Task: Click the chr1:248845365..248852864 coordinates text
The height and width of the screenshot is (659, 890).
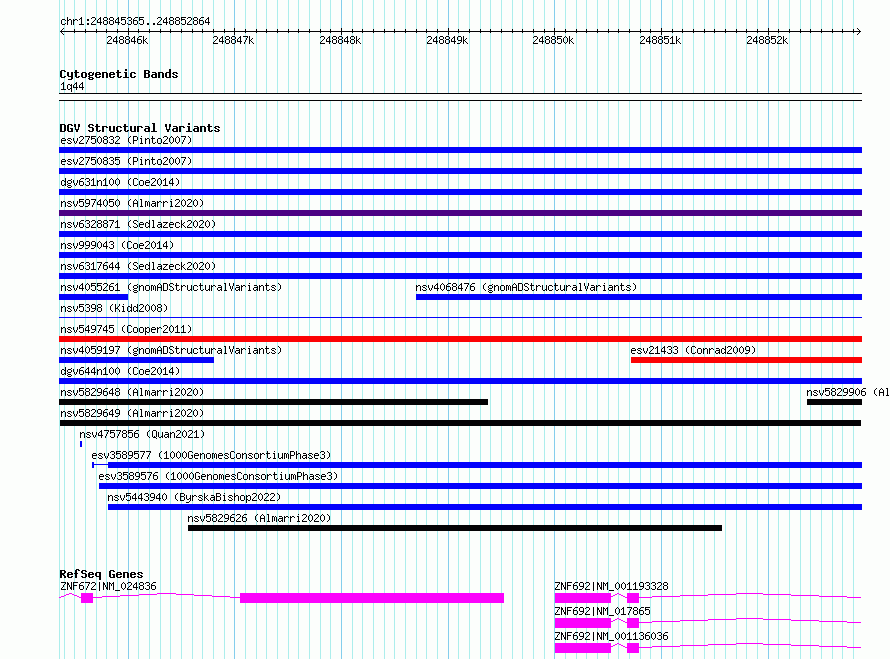Action: coord(135,21)
